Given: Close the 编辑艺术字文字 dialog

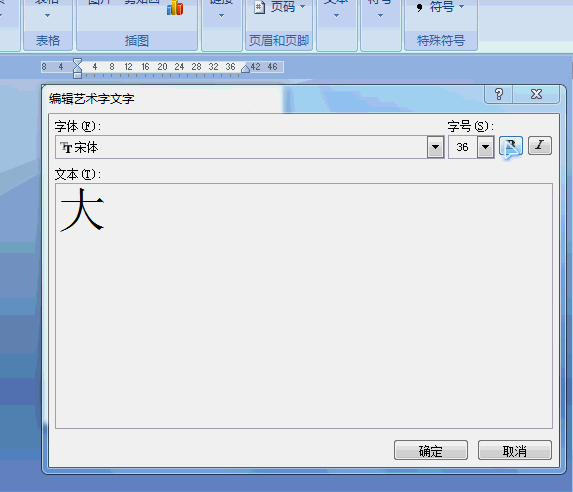Looking at the screenshot, I should pos(536,94).
